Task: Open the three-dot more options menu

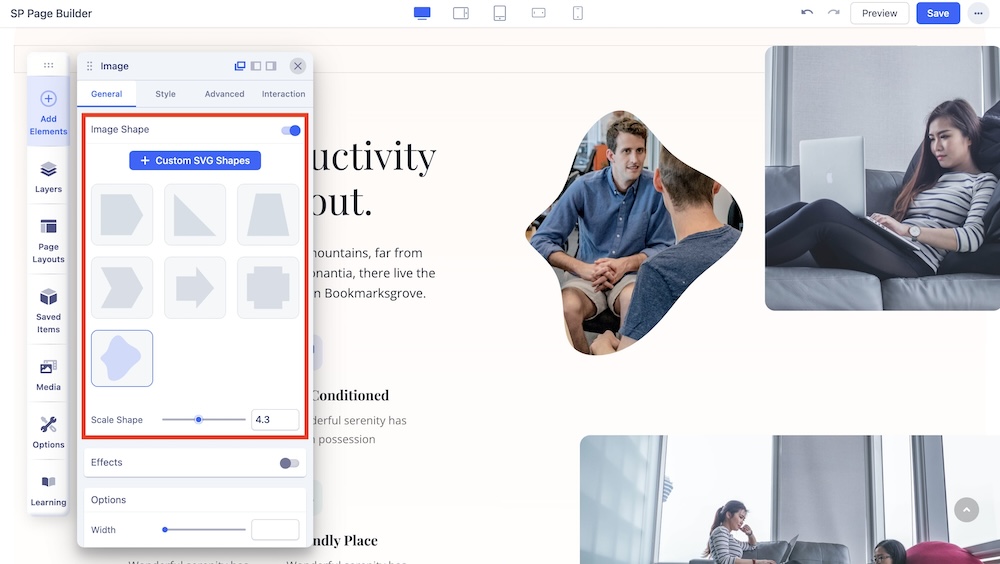Action: [x=977, y=13]
